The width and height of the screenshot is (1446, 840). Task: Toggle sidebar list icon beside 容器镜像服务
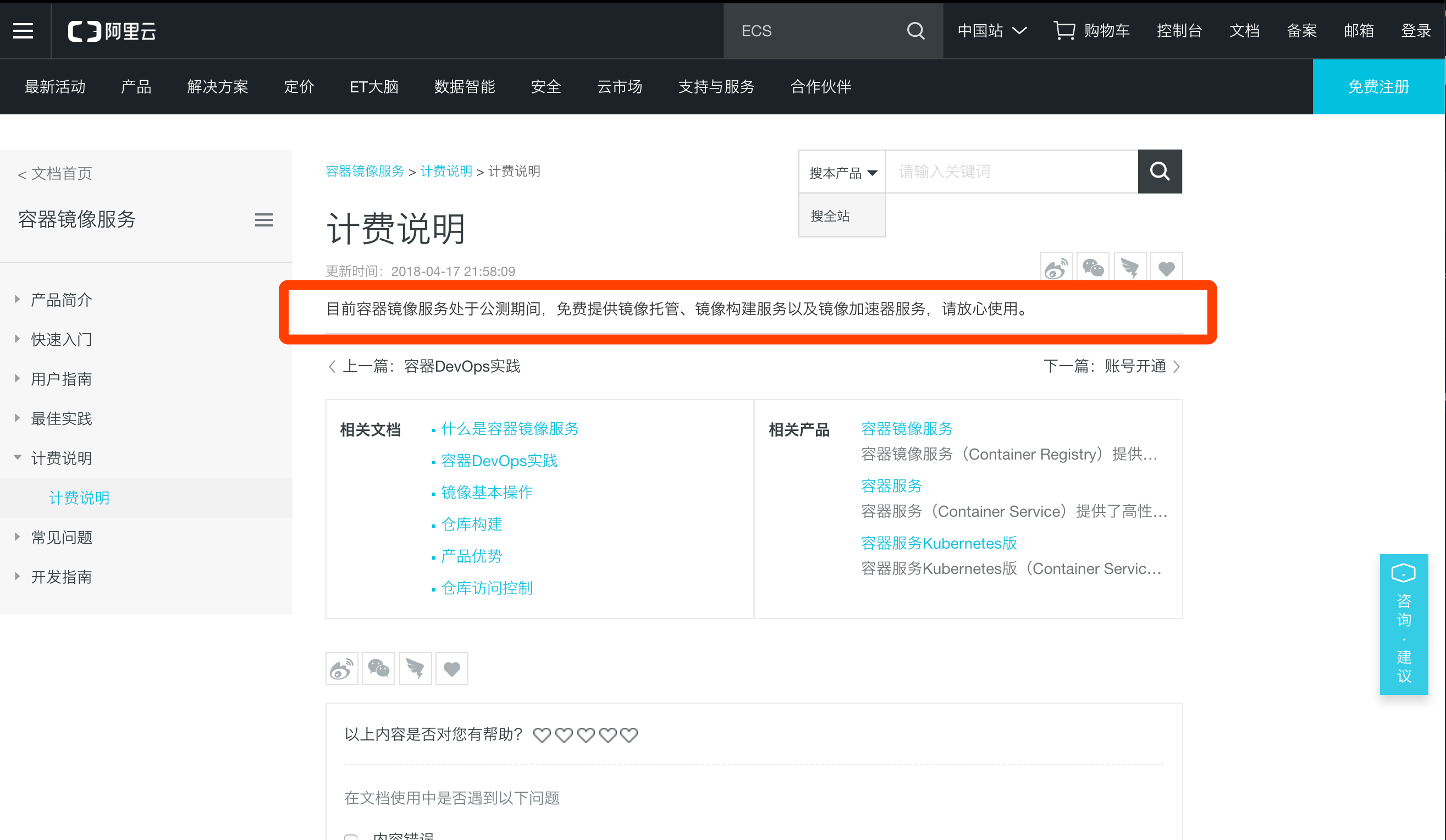[263, 220]
